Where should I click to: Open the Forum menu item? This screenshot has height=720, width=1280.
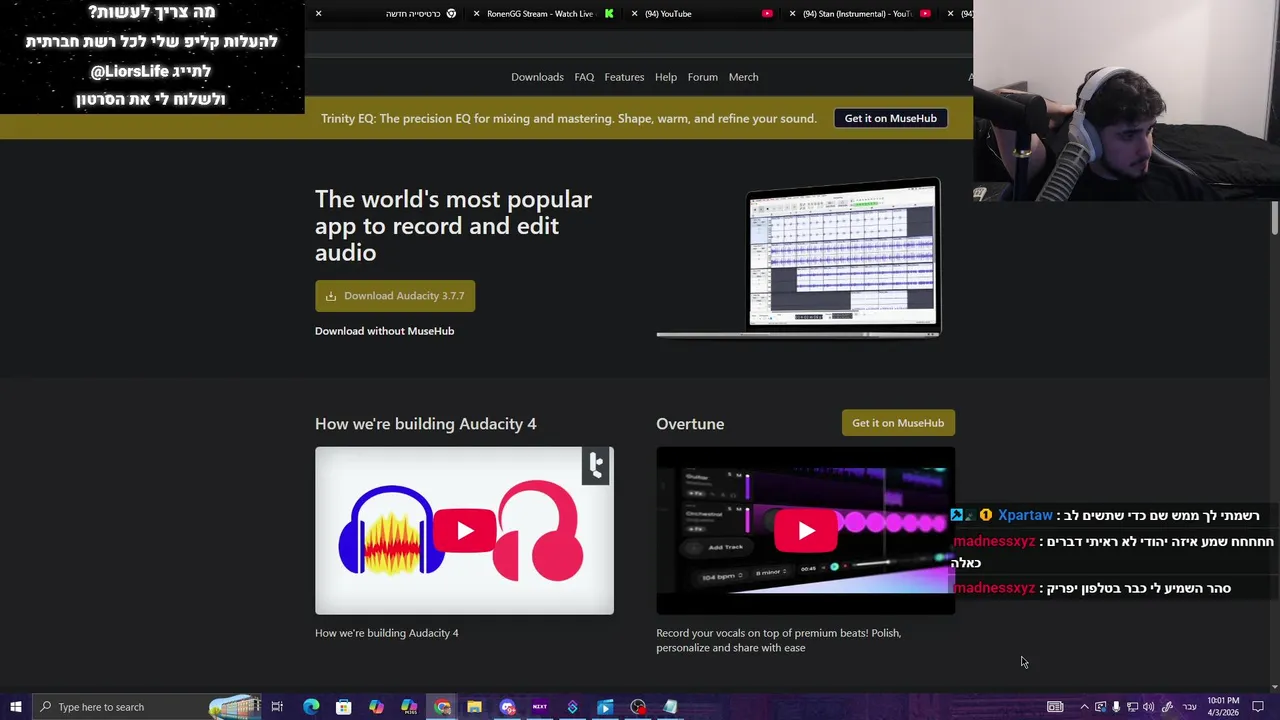click(x=702, y=77)
